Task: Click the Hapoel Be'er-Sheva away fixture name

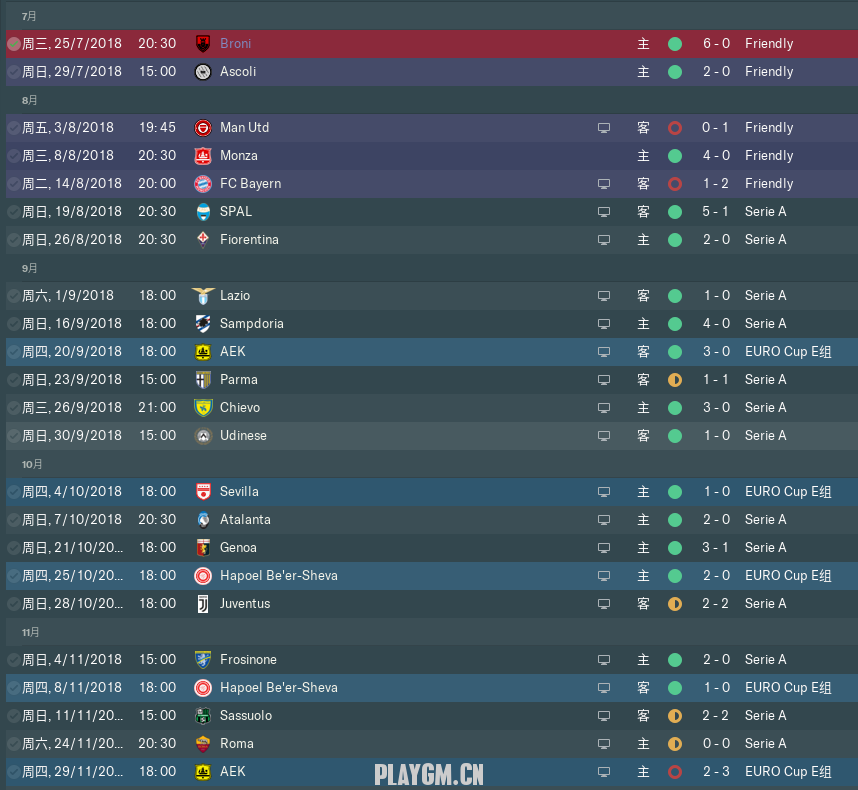Action: click(279, 688)
